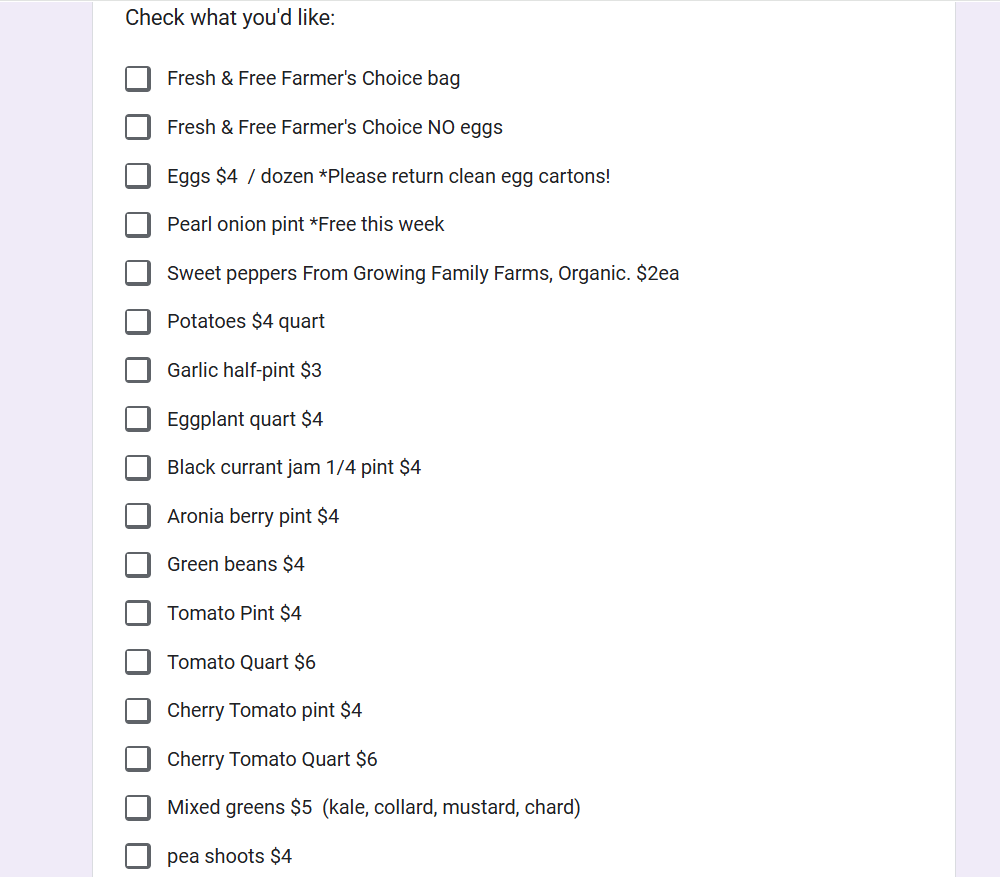Tick the Aronia berry pint checkbox
Viewport: 1000px width, 877px height.
tap(138, 516)
